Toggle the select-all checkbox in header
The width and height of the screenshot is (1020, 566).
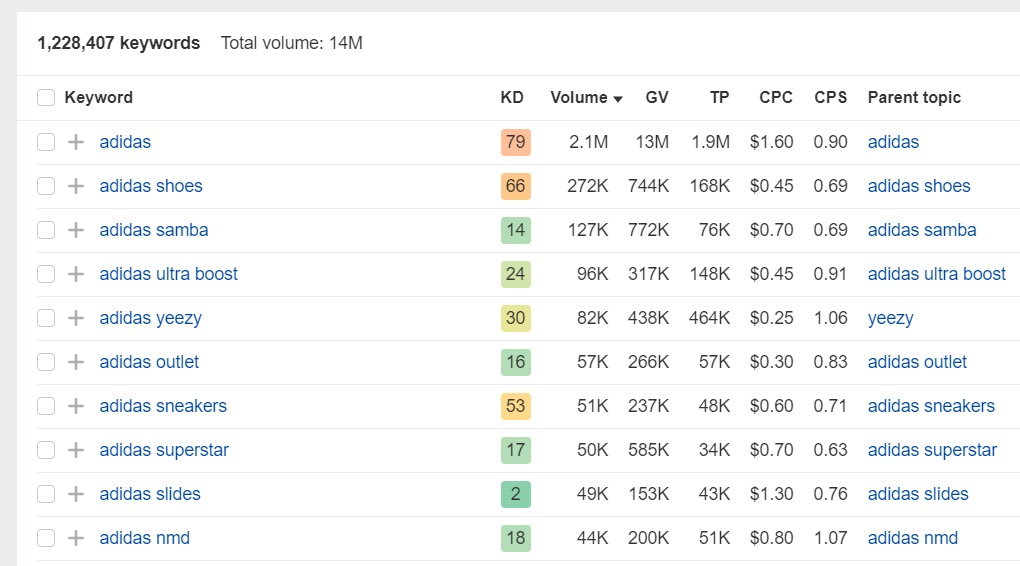coord(46,98)
